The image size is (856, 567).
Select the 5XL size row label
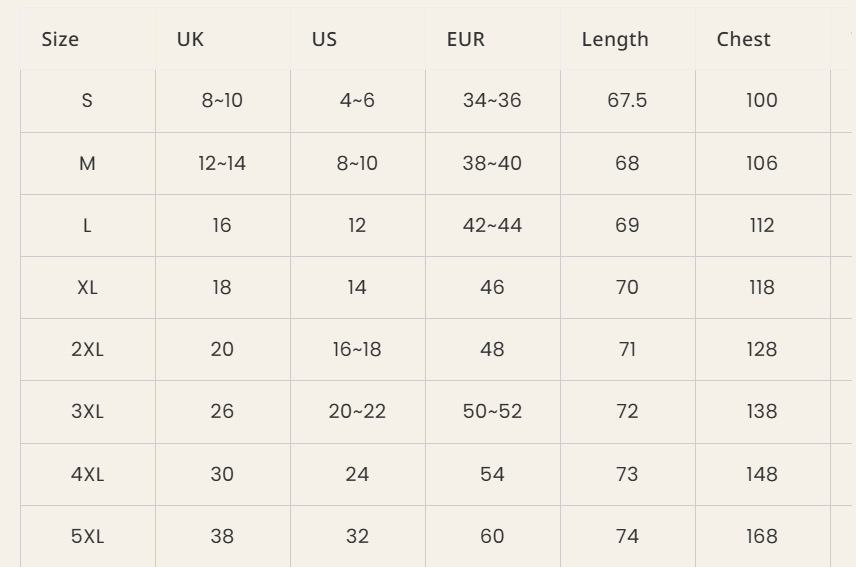click(87, 536)
